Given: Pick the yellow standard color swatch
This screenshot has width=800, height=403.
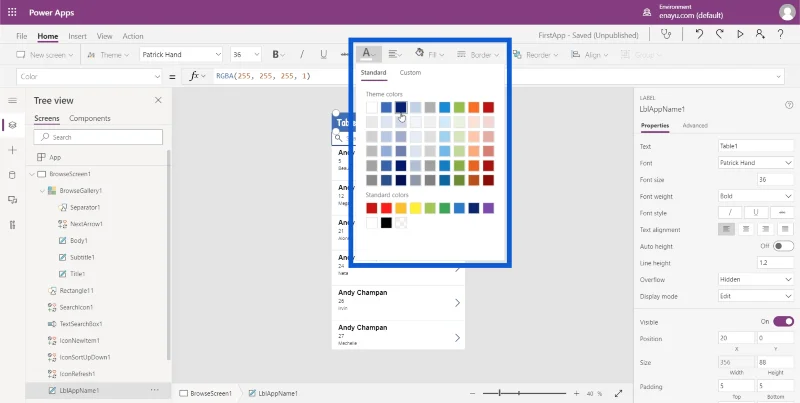Looking at the screenshot, I should (415, 208).
